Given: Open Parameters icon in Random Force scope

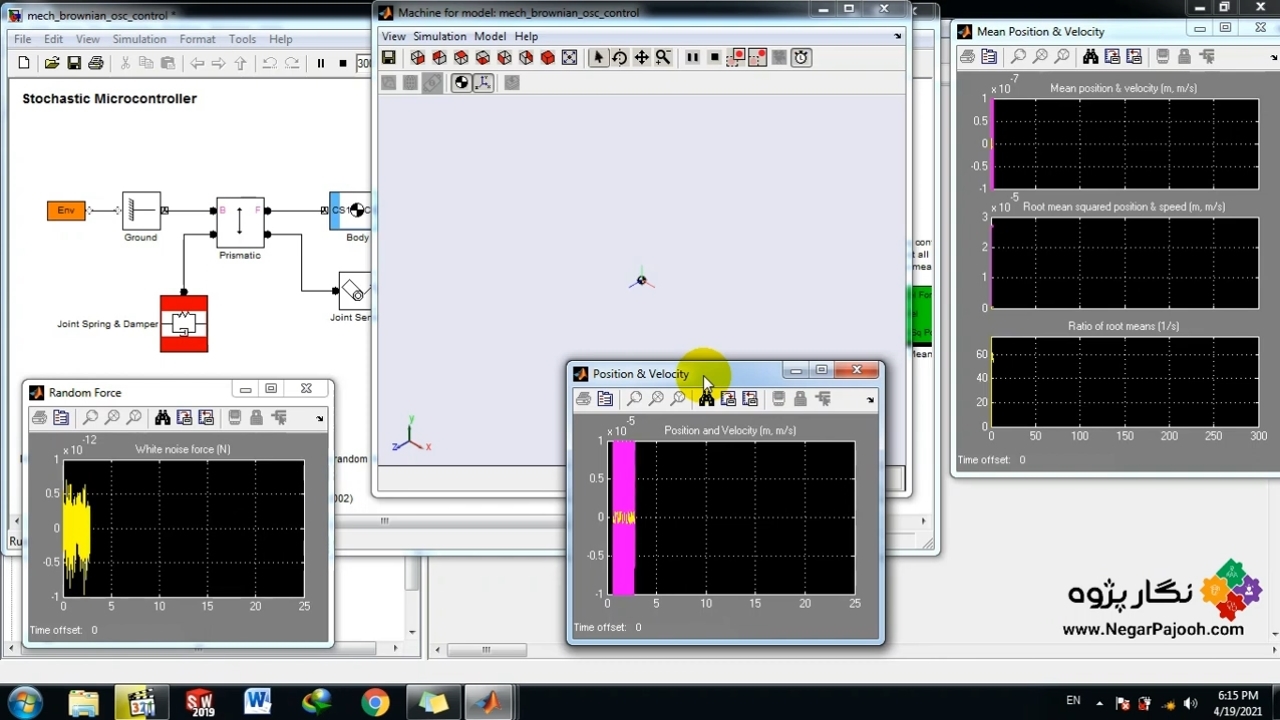Looking at the screenshot, I should (61, 418).
